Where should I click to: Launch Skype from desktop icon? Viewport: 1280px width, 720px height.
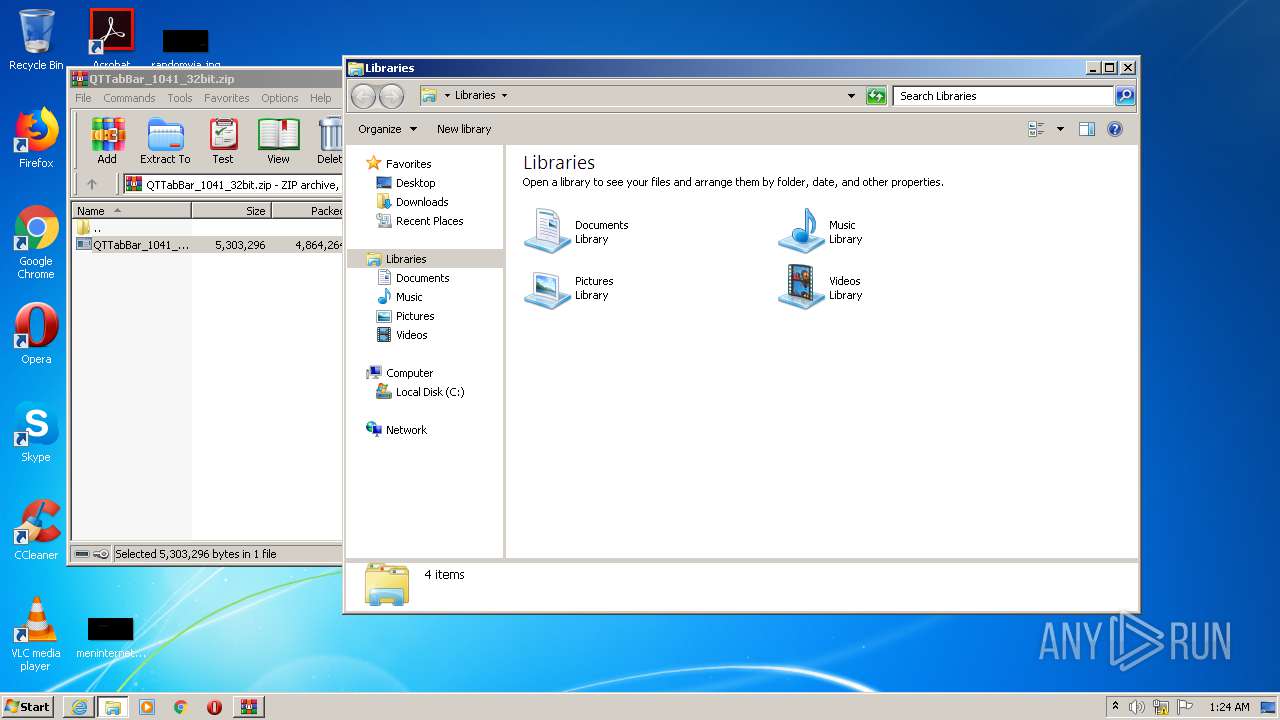pyautogui.click(x=36, y=432)
